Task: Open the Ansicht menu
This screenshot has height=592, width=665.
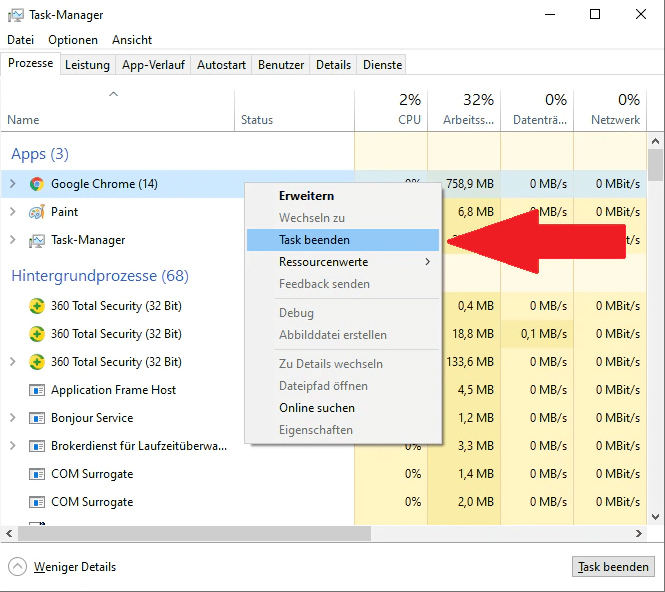Action: (x=132, y=40)
